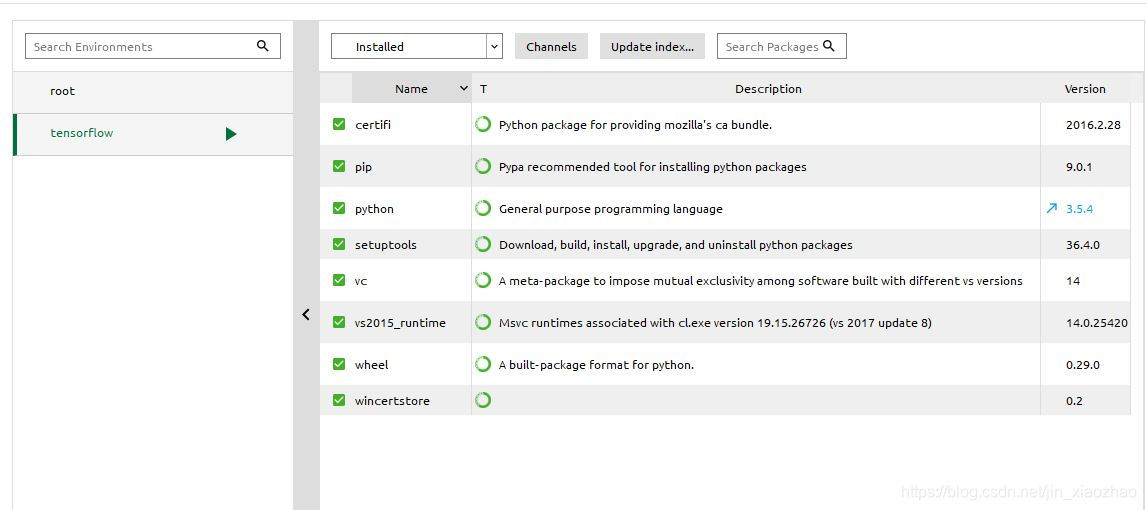Open the Installed package filter dropdown
The height and width of the screenshot is (510, 1146).
(x=417, y=46)
